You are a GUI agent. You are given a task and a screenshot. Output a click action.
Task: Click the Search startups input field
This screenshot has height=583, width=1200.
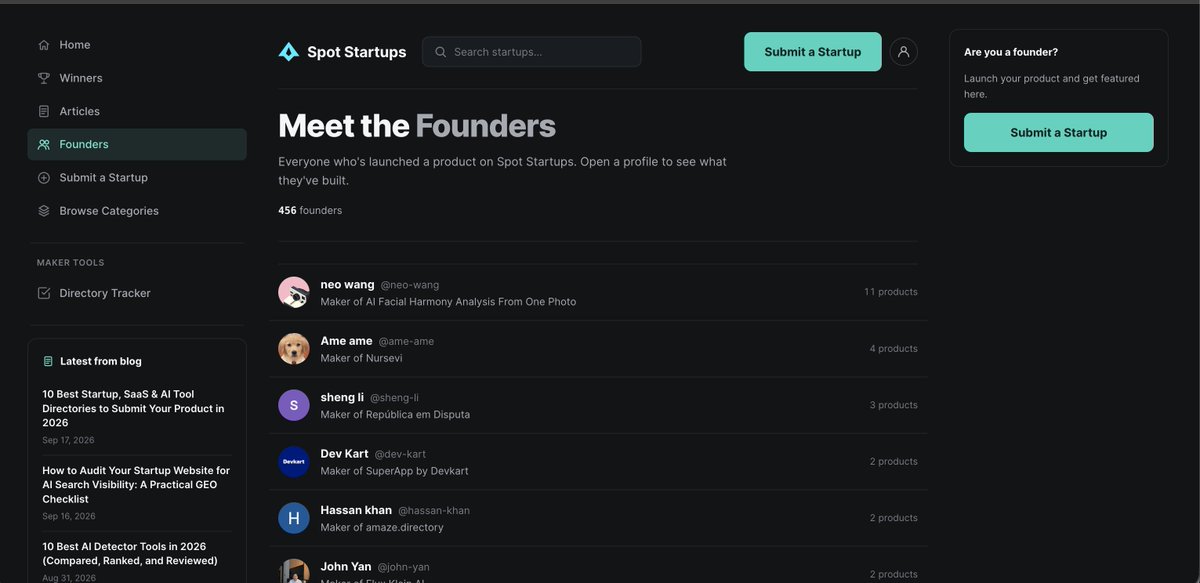click(532, 52)
